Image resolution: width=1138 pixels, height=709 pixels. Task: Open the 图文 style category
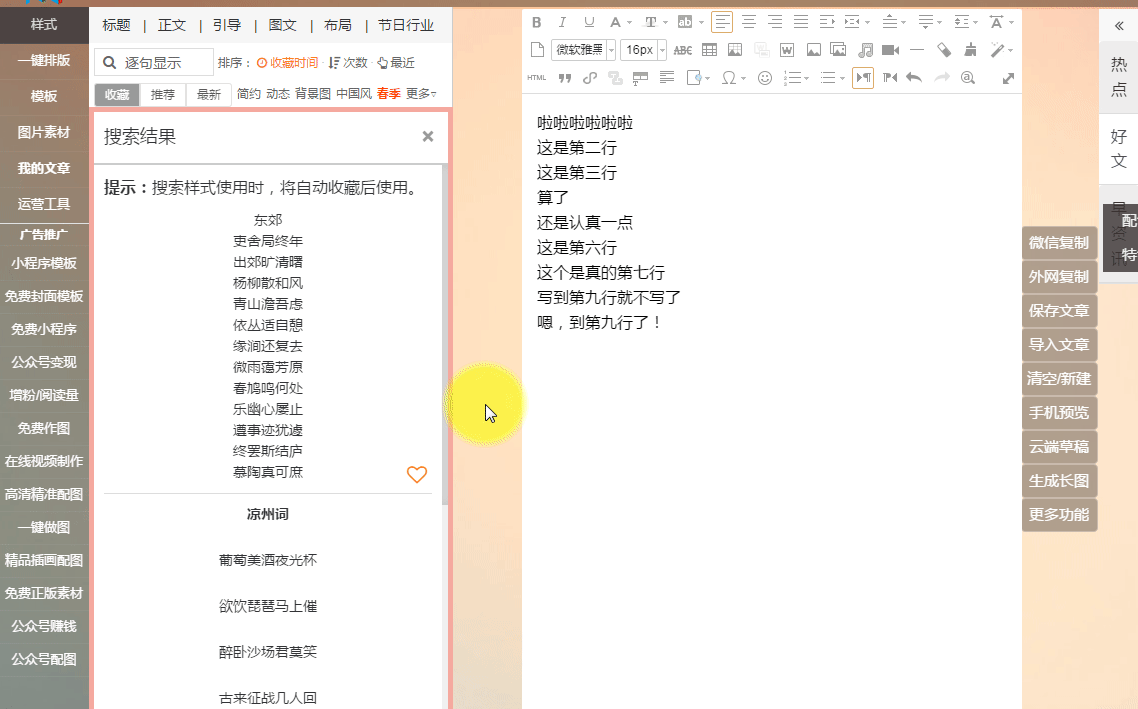coord(283,26)
